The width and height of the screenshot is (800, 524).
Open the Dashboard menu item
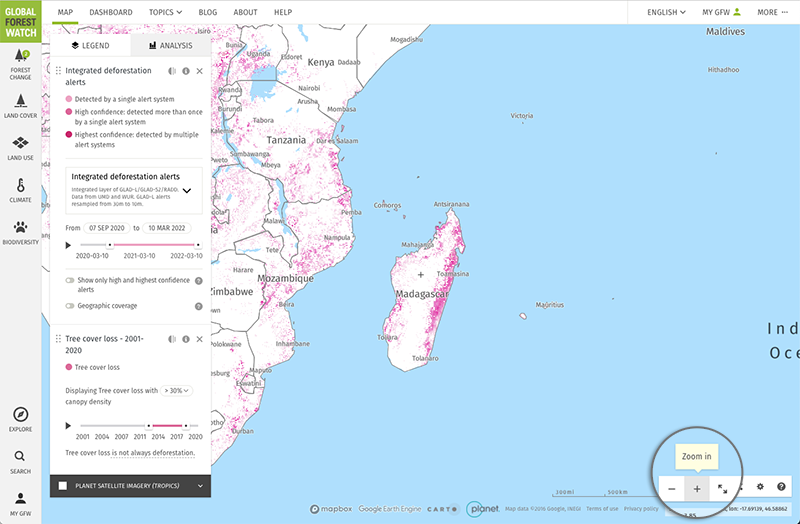click(x=110, y=12)
